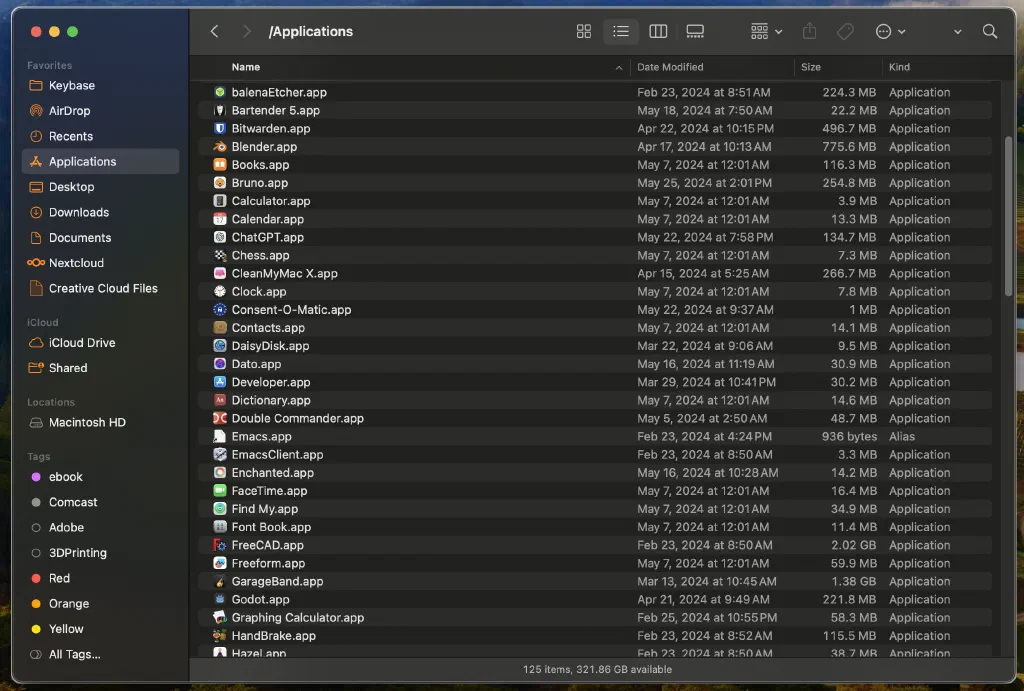Select the Calendar.app icon

pos(220,219)
